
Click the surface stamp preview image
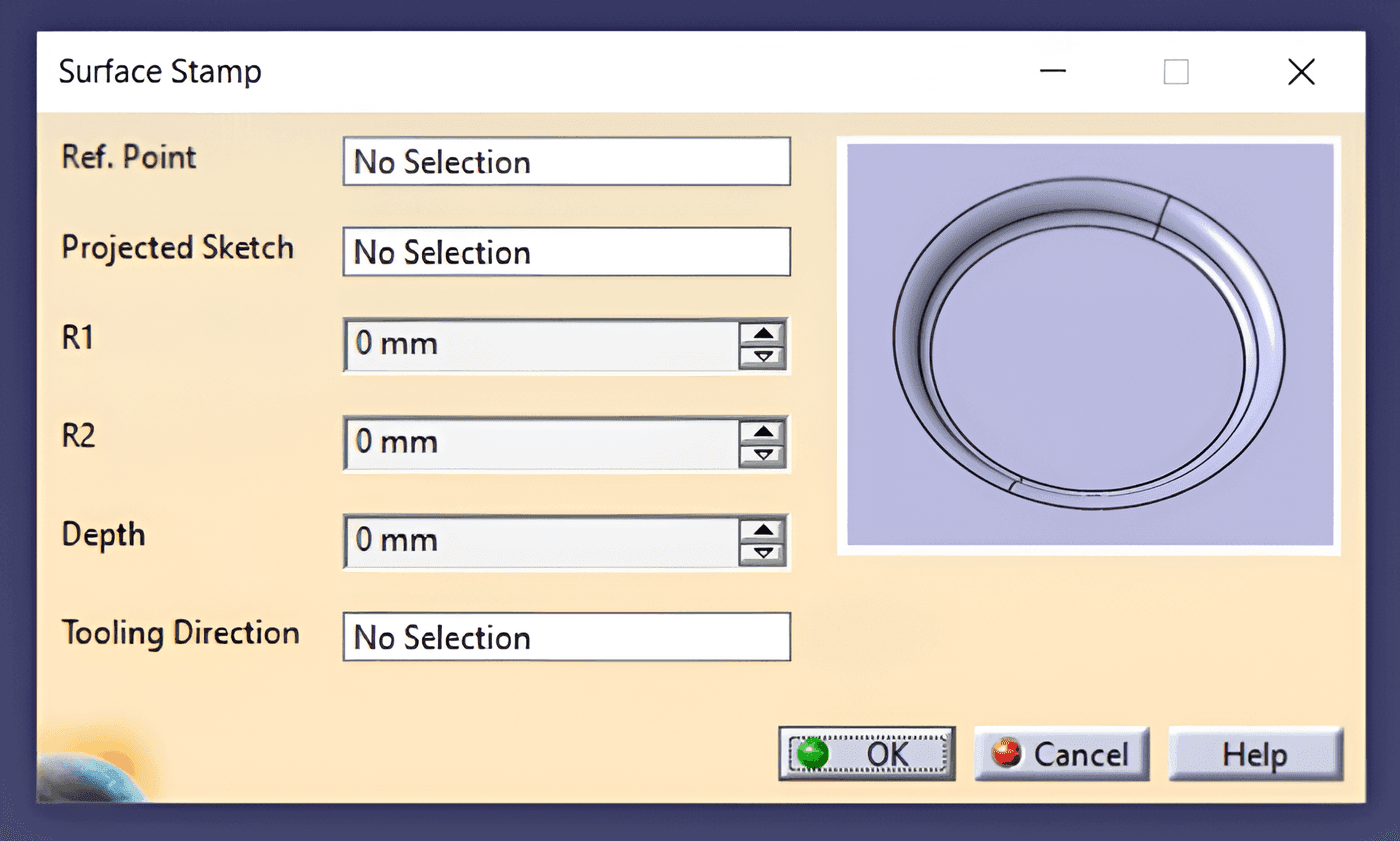(x=1089, y=345)
